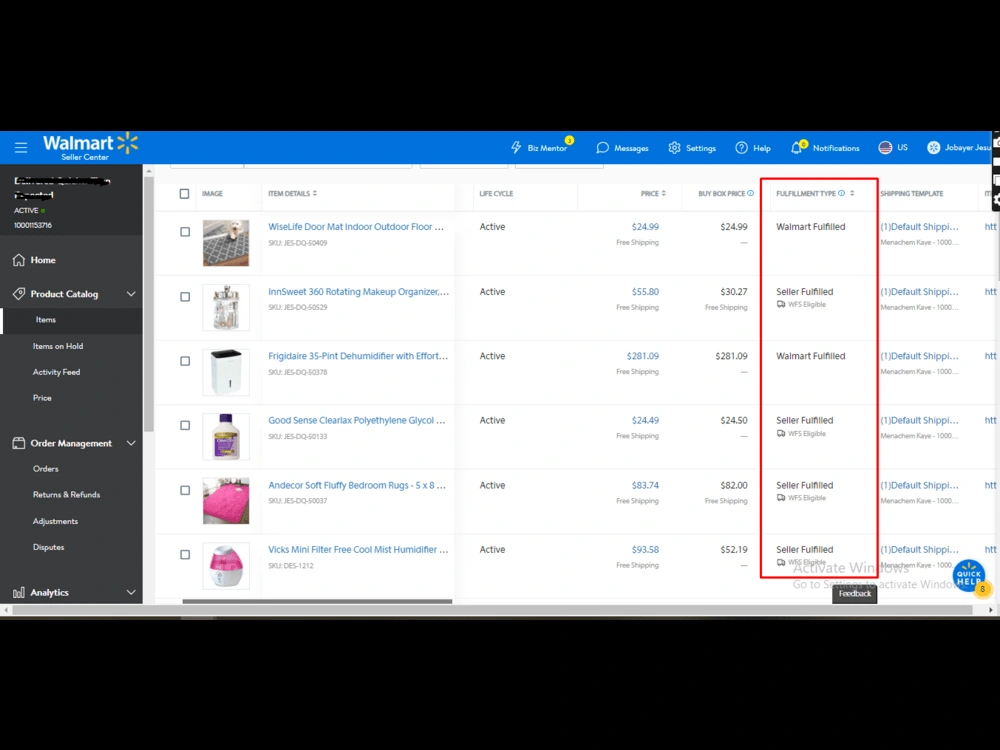The width and height of the screenshot is (1000, 750).
Task: Collapse the Order Management chevron
Action: [131, 443]
